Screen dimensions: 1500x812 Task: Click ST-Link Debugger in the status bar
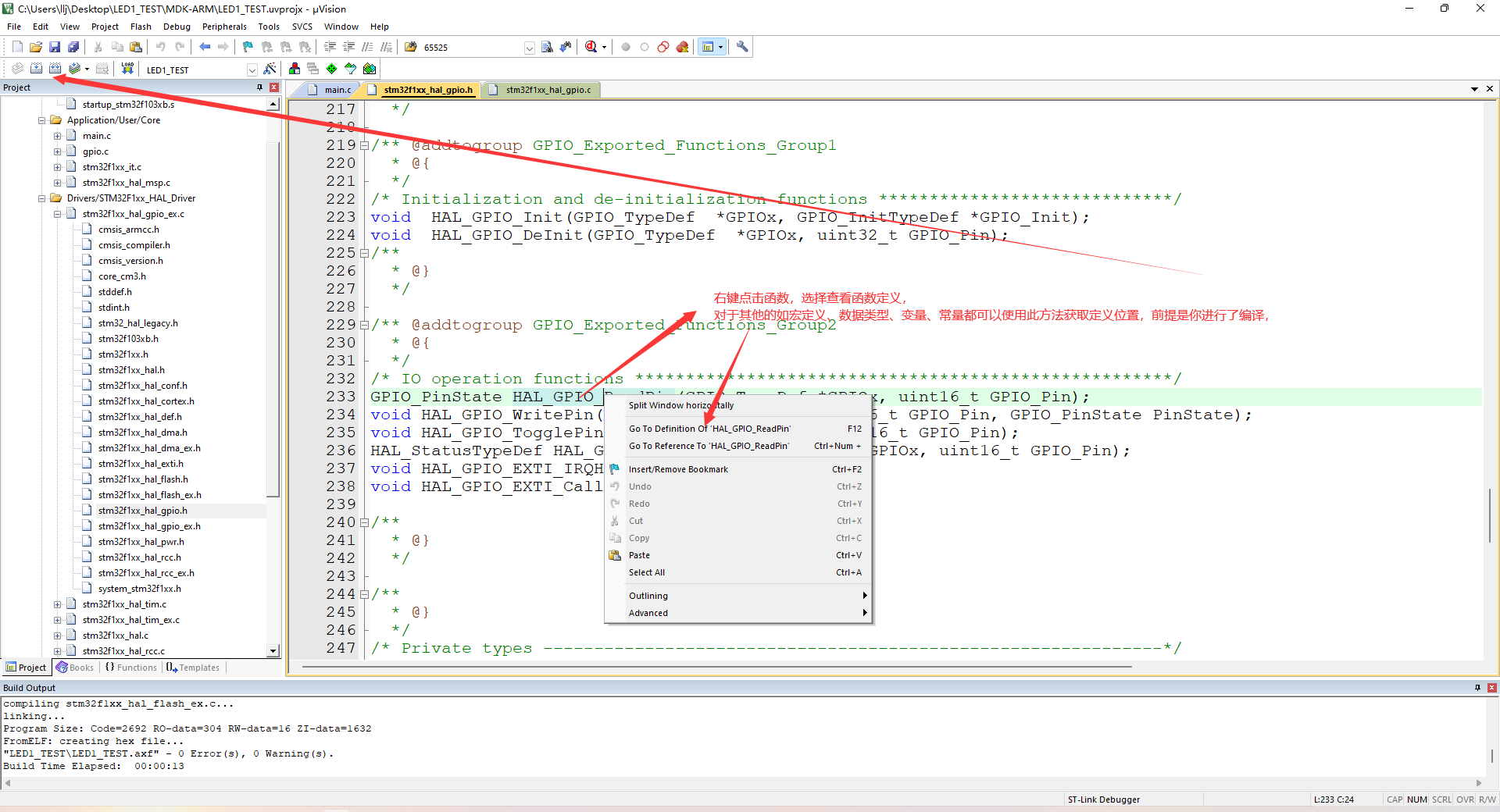1103,800
